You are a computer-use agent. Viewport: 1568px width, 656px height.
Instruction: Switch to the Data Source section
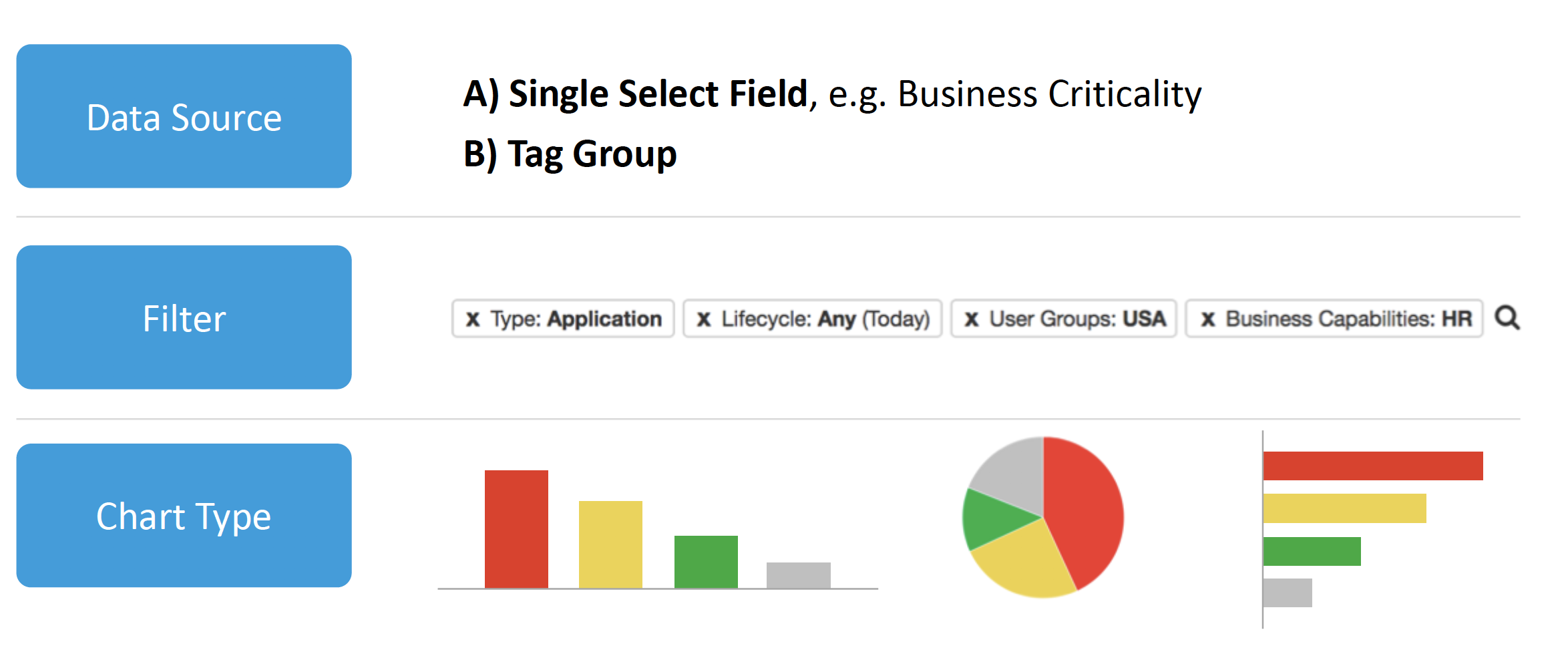[x=183, y=116]
